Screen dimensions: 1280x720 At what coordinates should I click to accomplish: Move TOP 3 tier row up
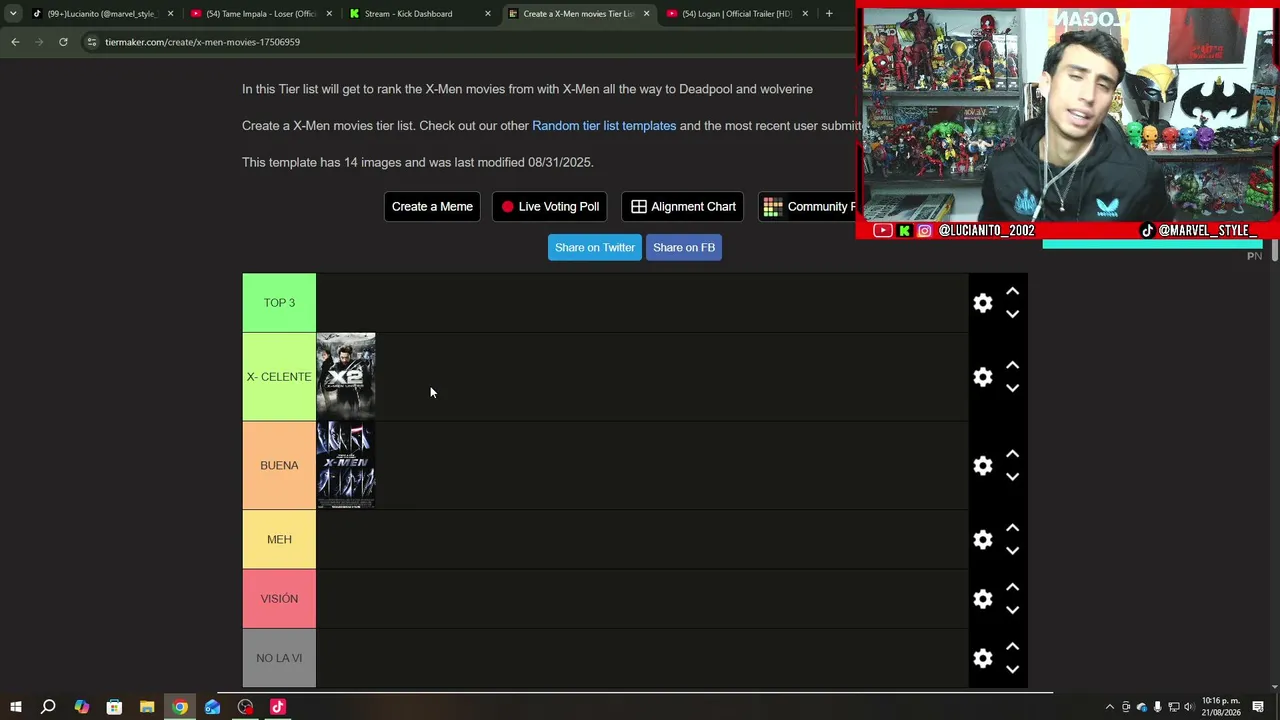[1012, 291]
